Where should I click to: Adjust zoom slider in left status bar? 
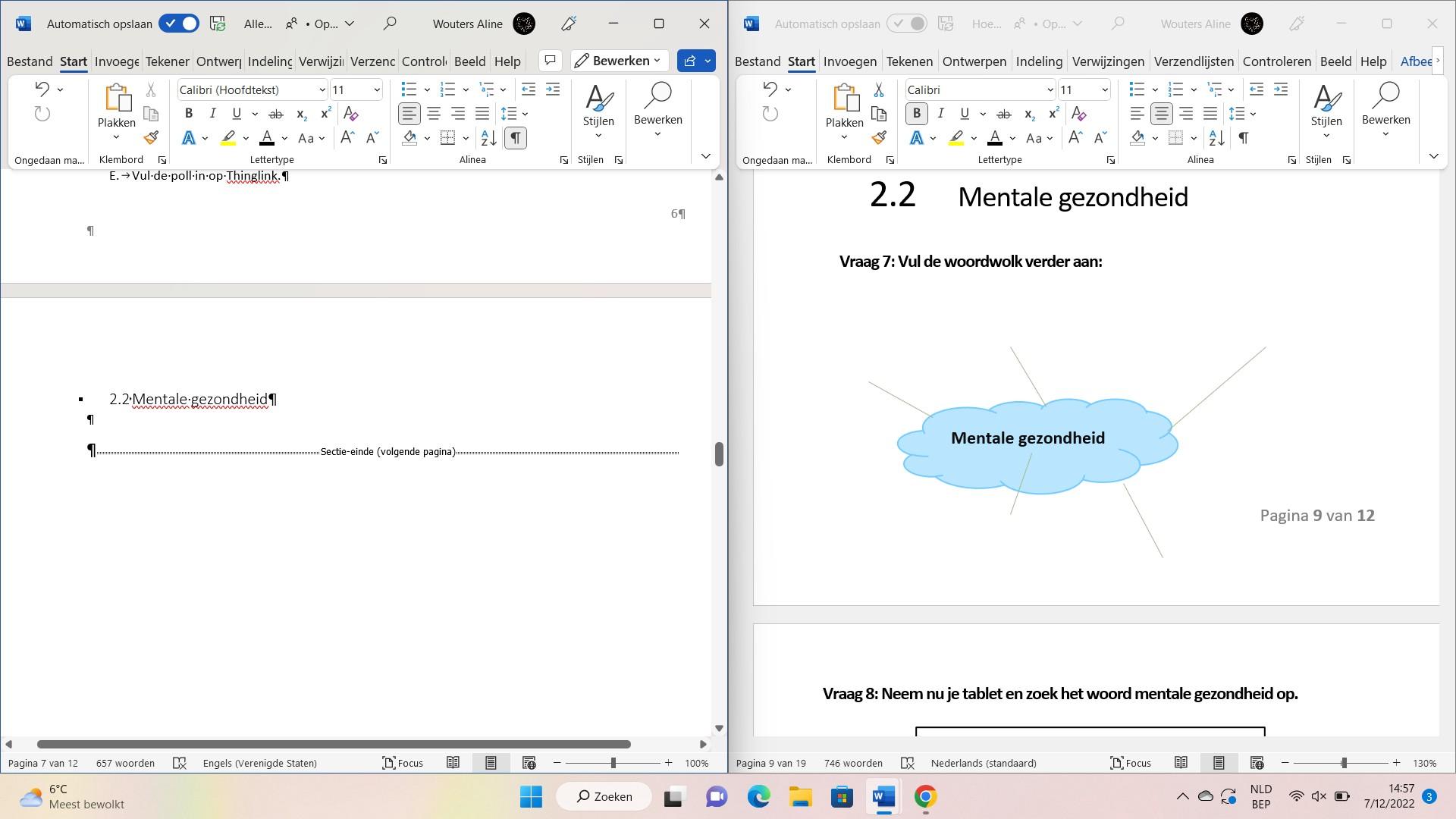tap(613, 763)
